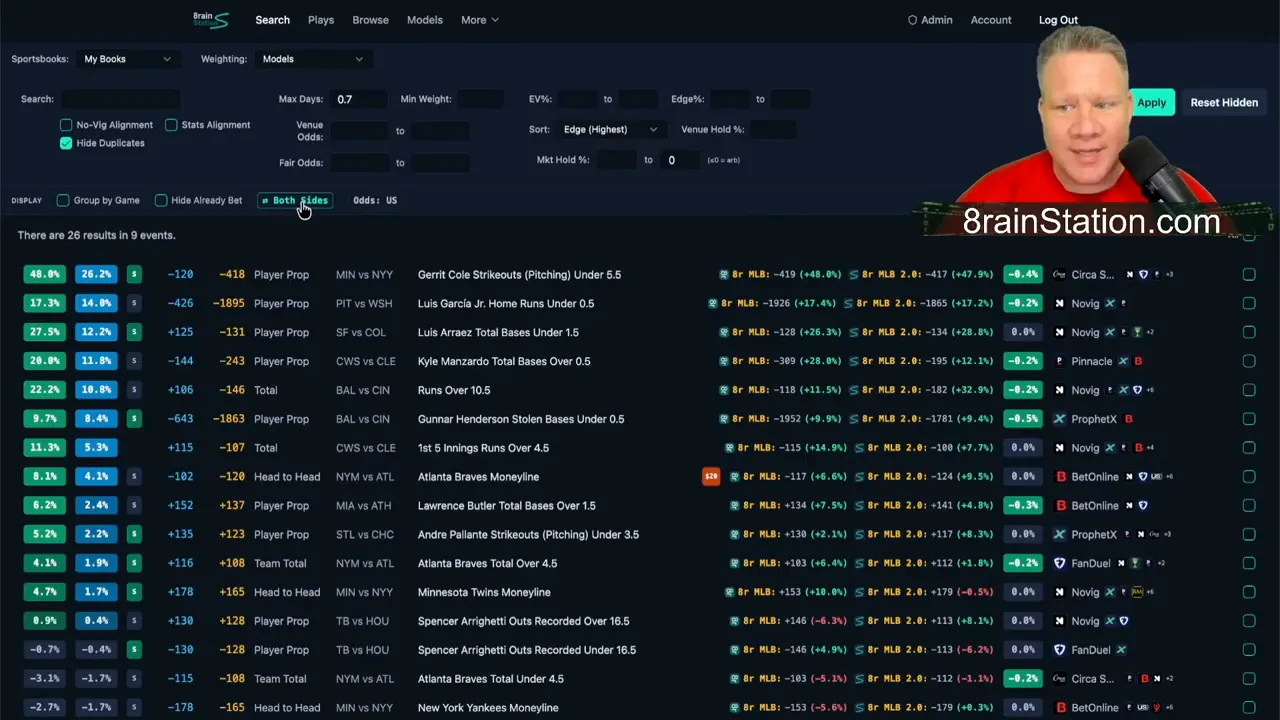Click the $20 orange badge on Braves Moneyline
Image resolution: width=1280 pixels, height=720 pixels.
coord(711,477)
